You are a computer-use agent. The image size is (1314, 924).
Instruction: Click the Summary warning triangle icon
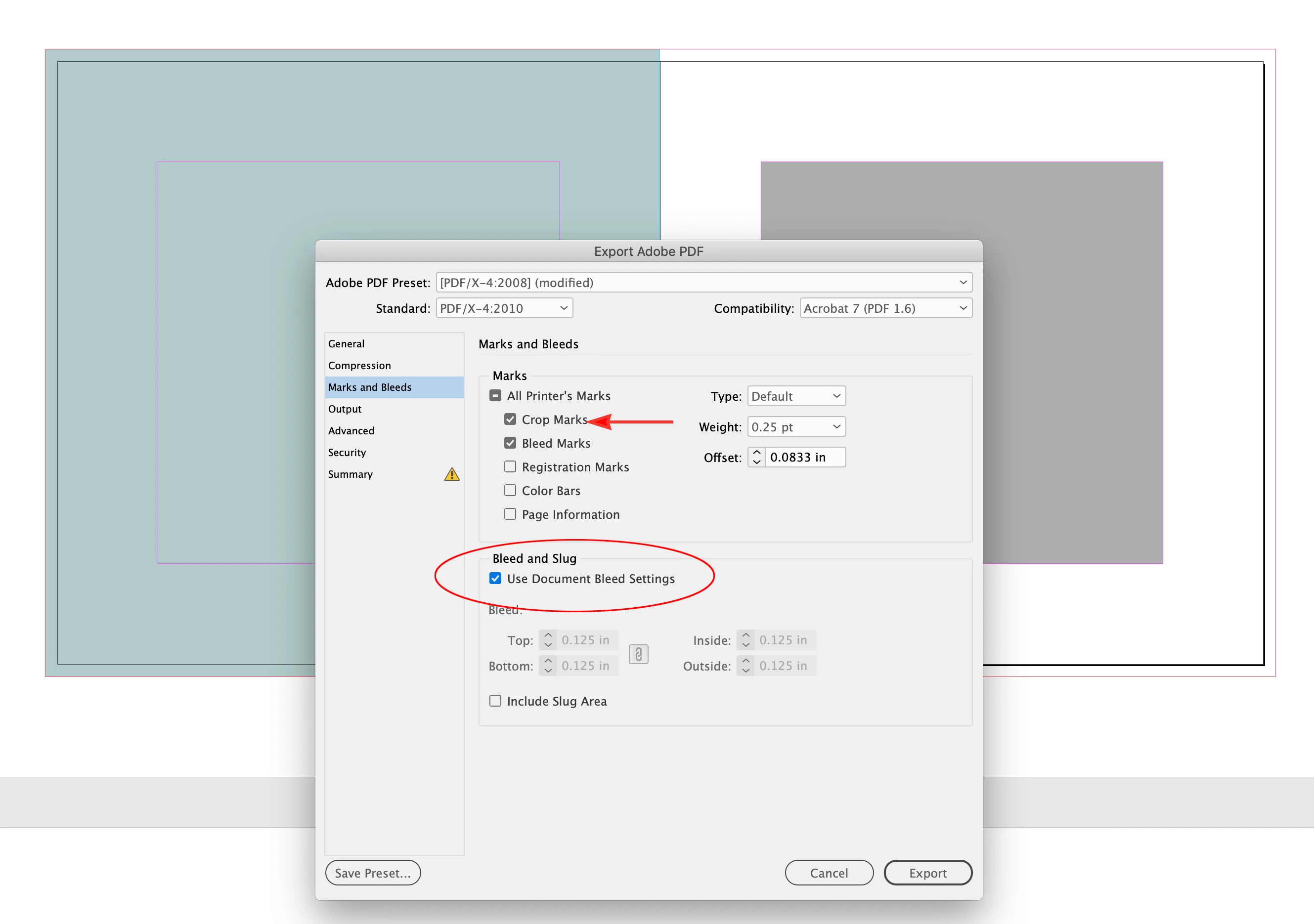(451, 474)
